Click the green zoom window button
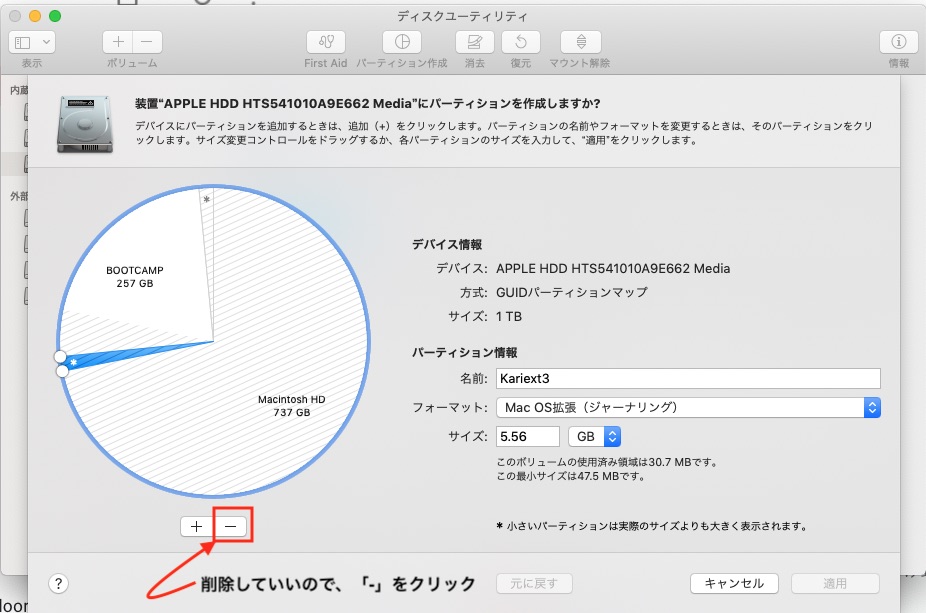Image resolution: width=926 pixels, height=613 pixels. tap(55, 16)
